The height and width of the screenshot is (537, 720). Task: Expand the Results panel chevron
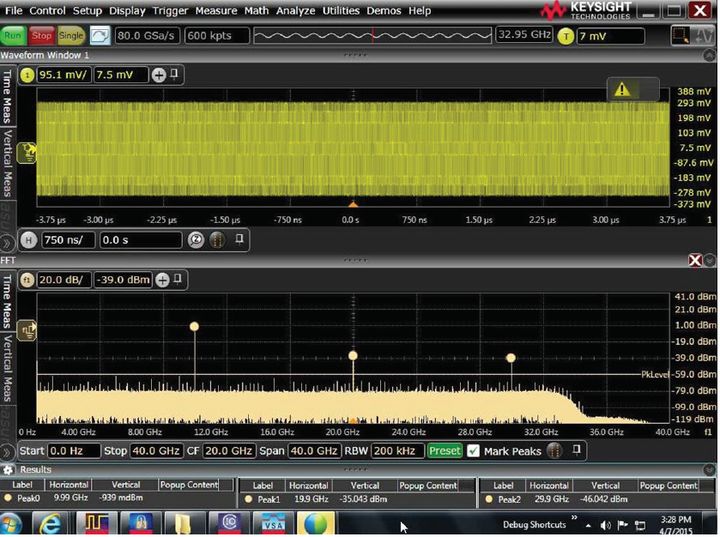[9, 469]
